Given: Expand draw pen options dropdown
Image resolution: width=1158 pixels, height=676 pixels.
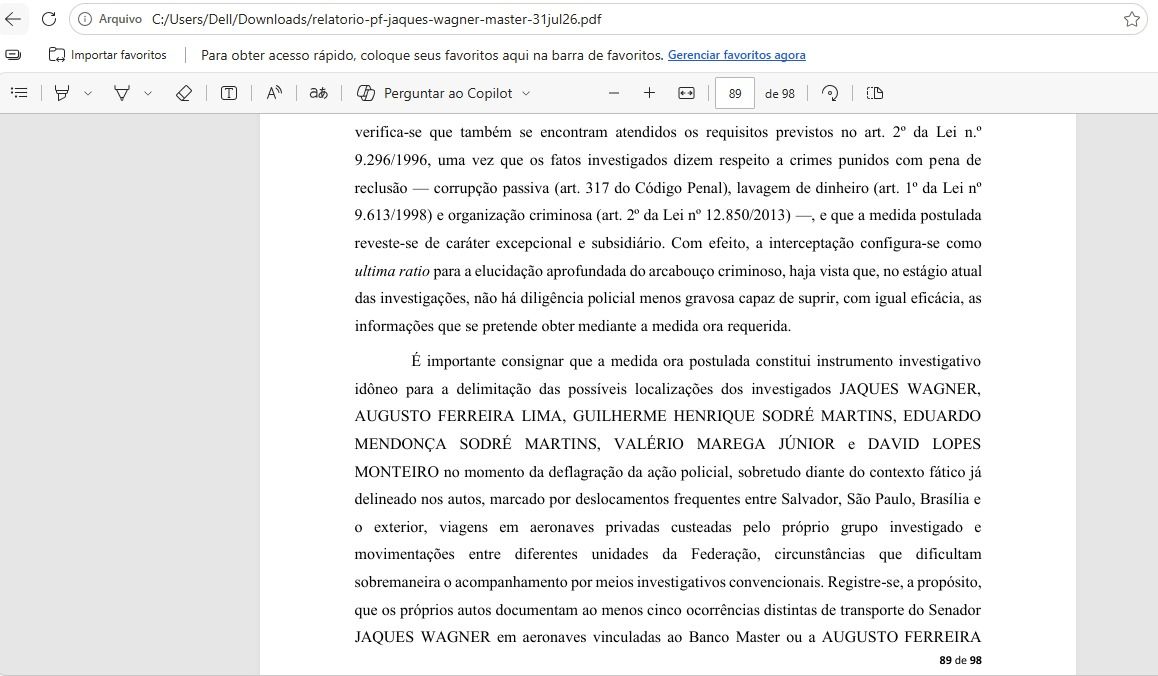Looking at the screenshot, I should click(148, 93).
